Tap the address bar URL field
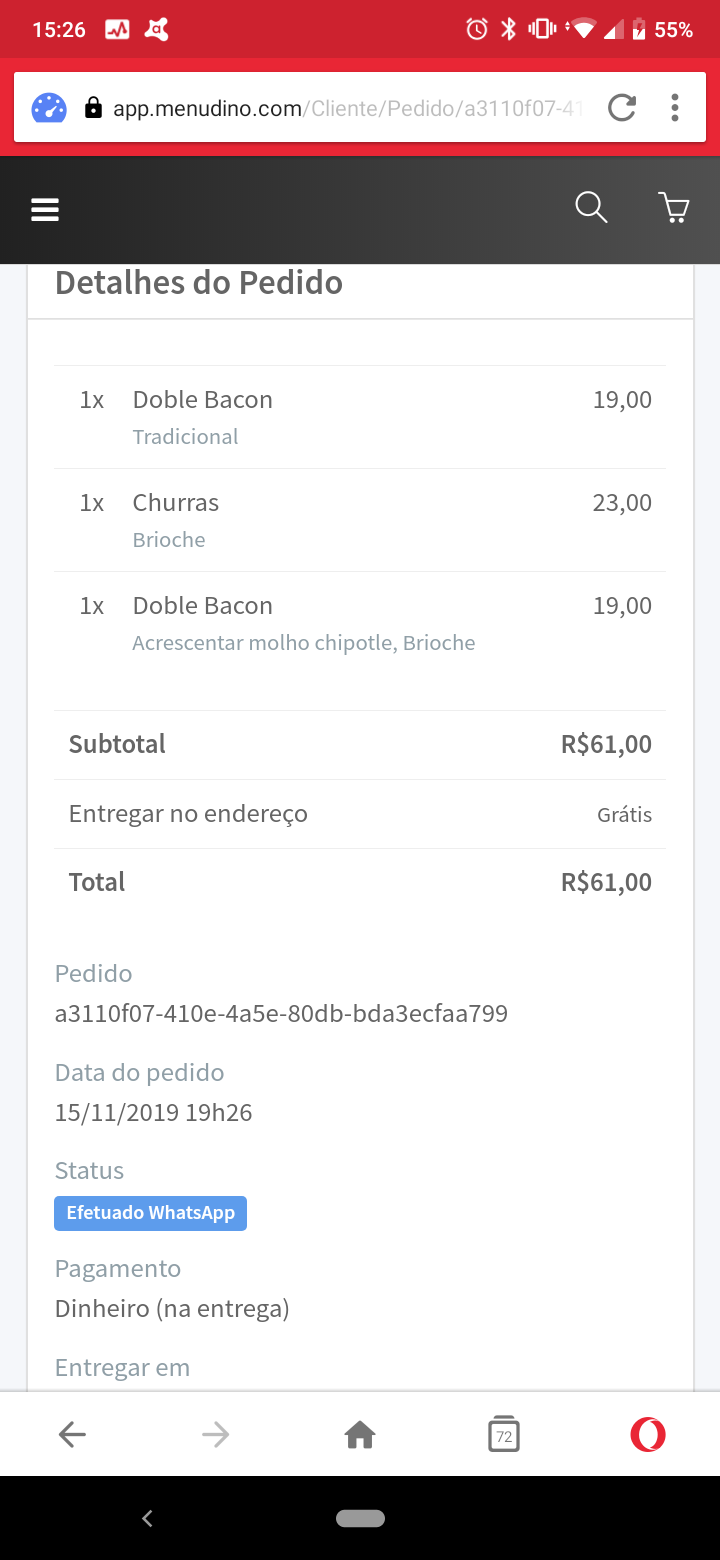This screenshot has width=720, height=1560. coord(345,108)
